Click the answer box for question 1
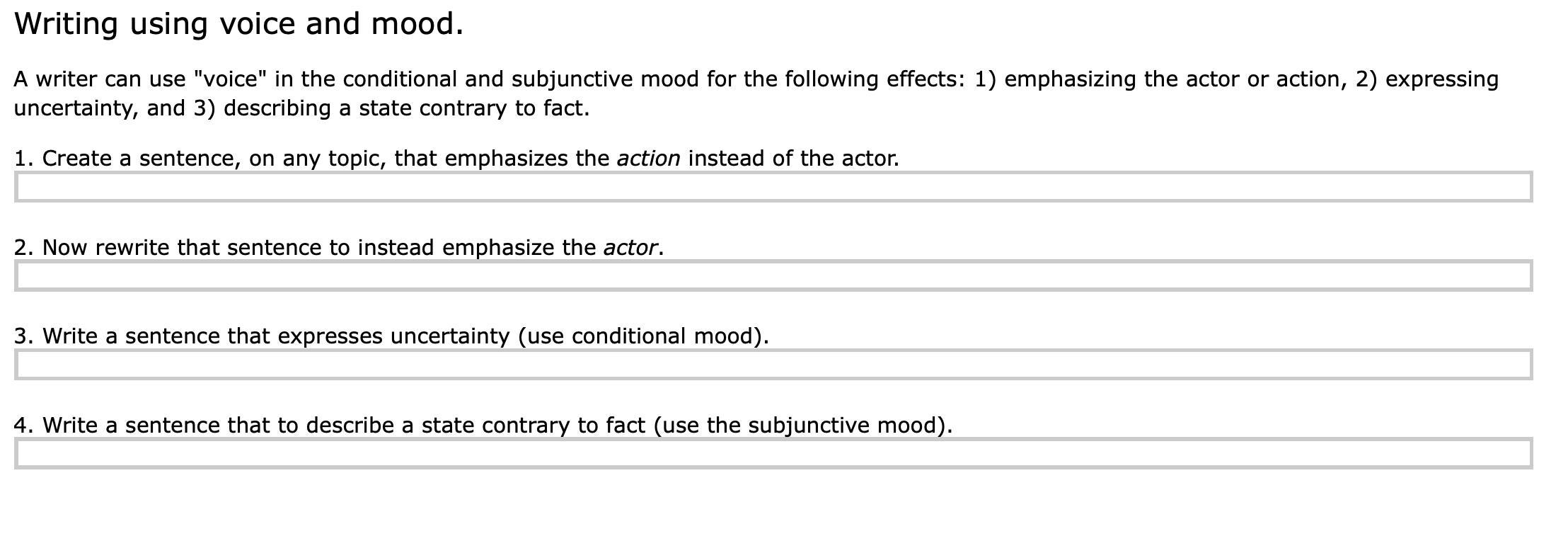Viewport: 1568px width, 558px height. click(x=773, y=186)
